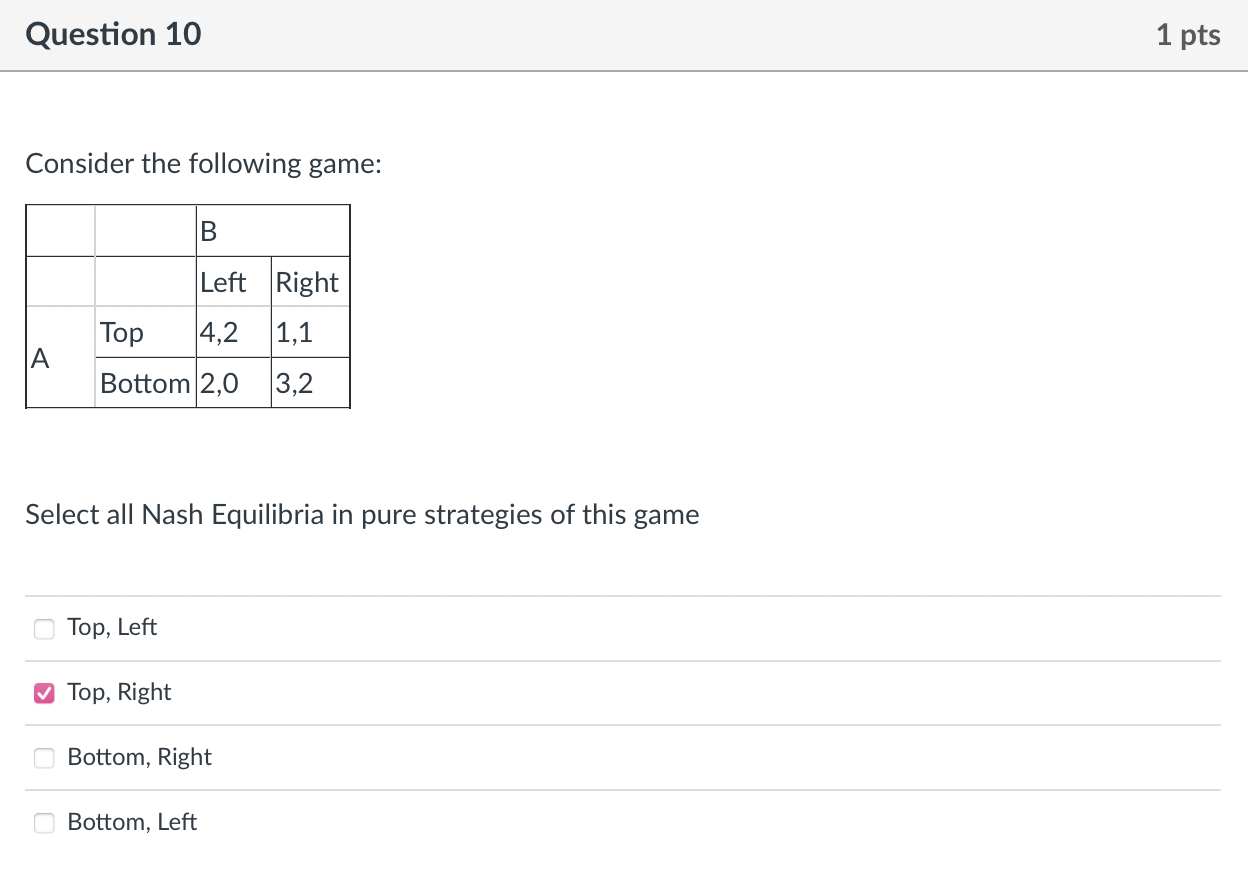Click the 'Question 10' header text
The height and width of the screenshot is (876, 1248).
(x=112, y=34)
